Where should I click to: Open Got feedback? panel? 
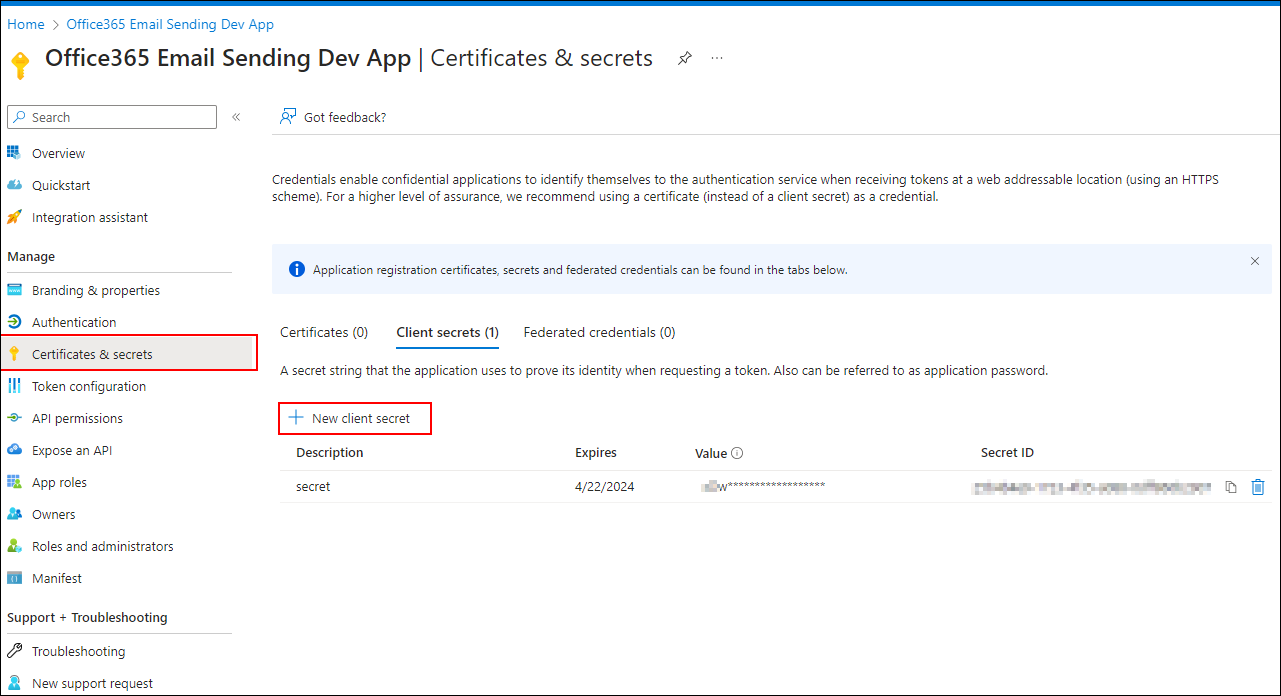coord(333,117)
